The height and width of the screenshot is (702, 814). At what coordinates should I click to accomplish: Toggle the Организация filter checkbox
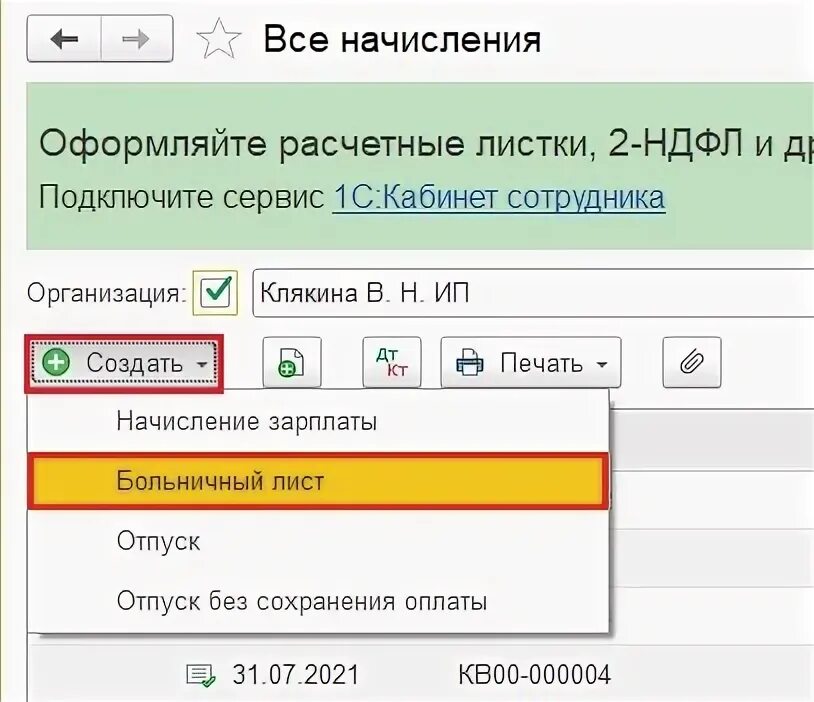click(x=215, y=292)
